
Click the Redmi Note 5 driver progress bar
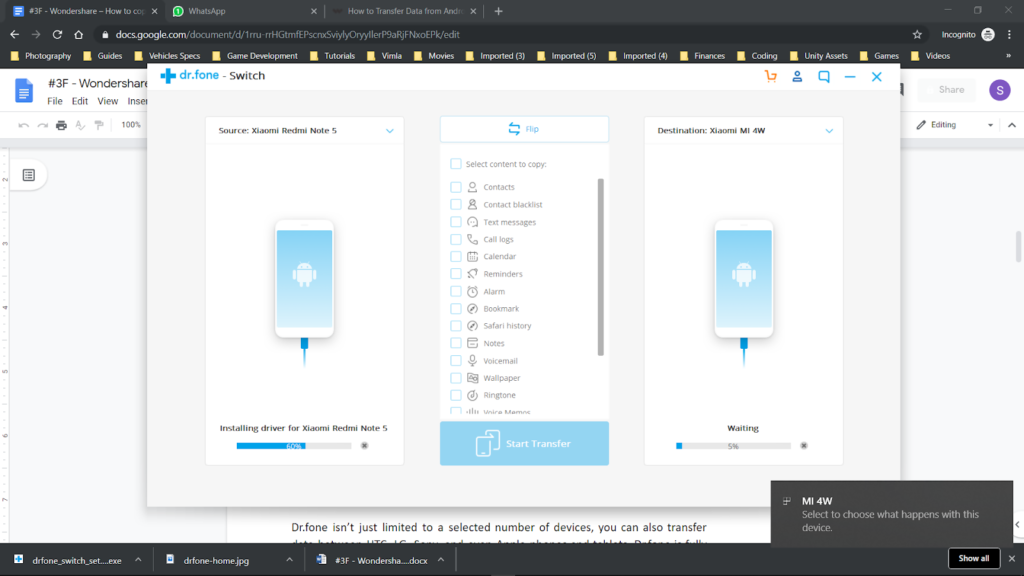click(x=294, y=446)
